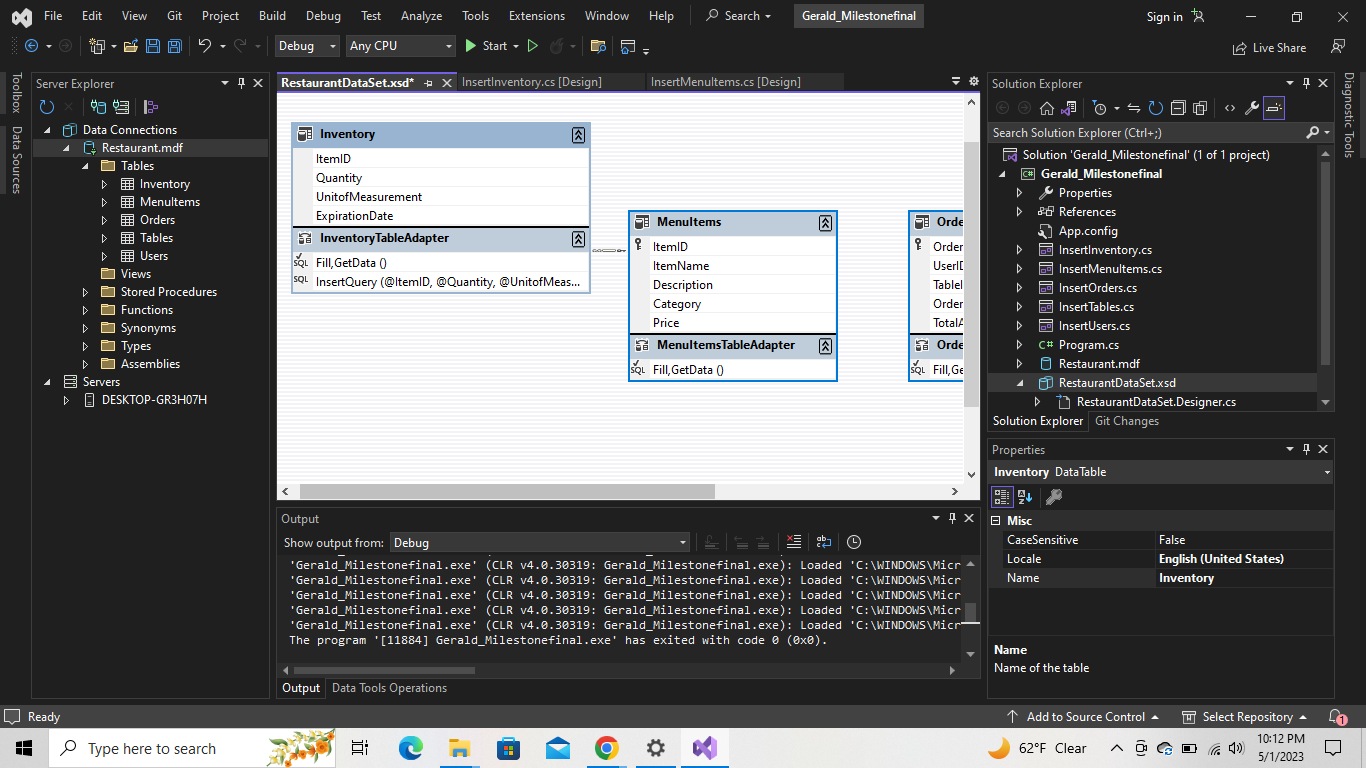Click the Sign in link
Screen dimensions: 1366x768
(x=1162, y=16)
